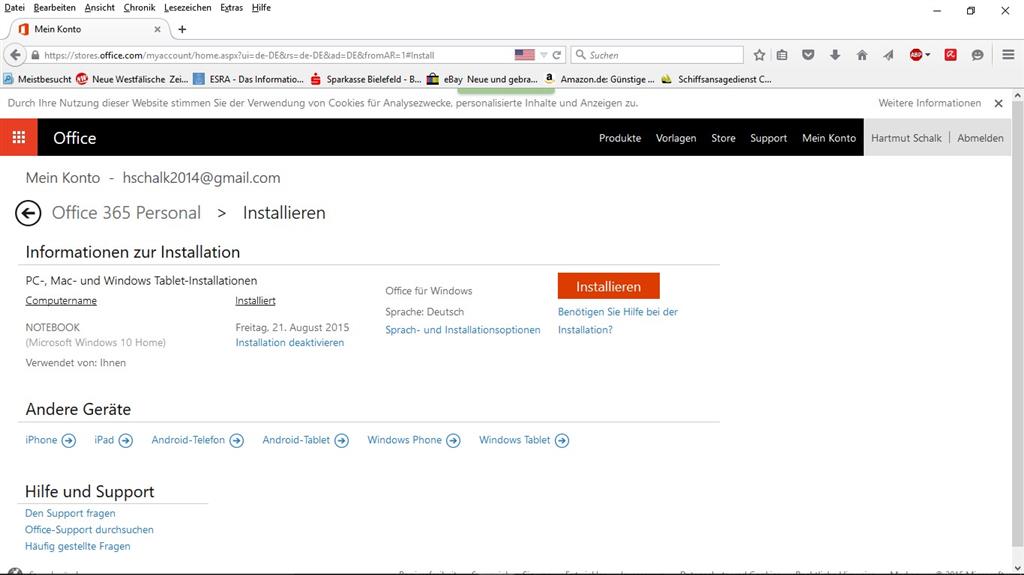Open the downloads arrow icon
This screenshot has height=575, width=1024.
(x=835, y=56)
